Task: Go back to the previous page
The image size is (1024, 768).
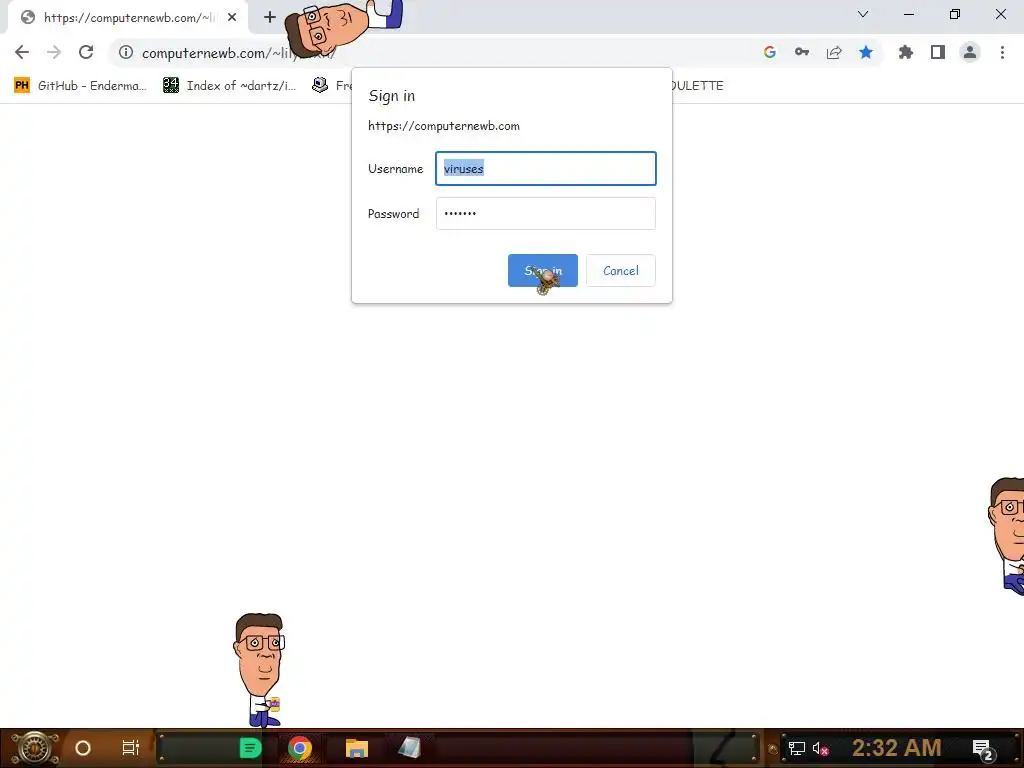Action: point(22,52)
